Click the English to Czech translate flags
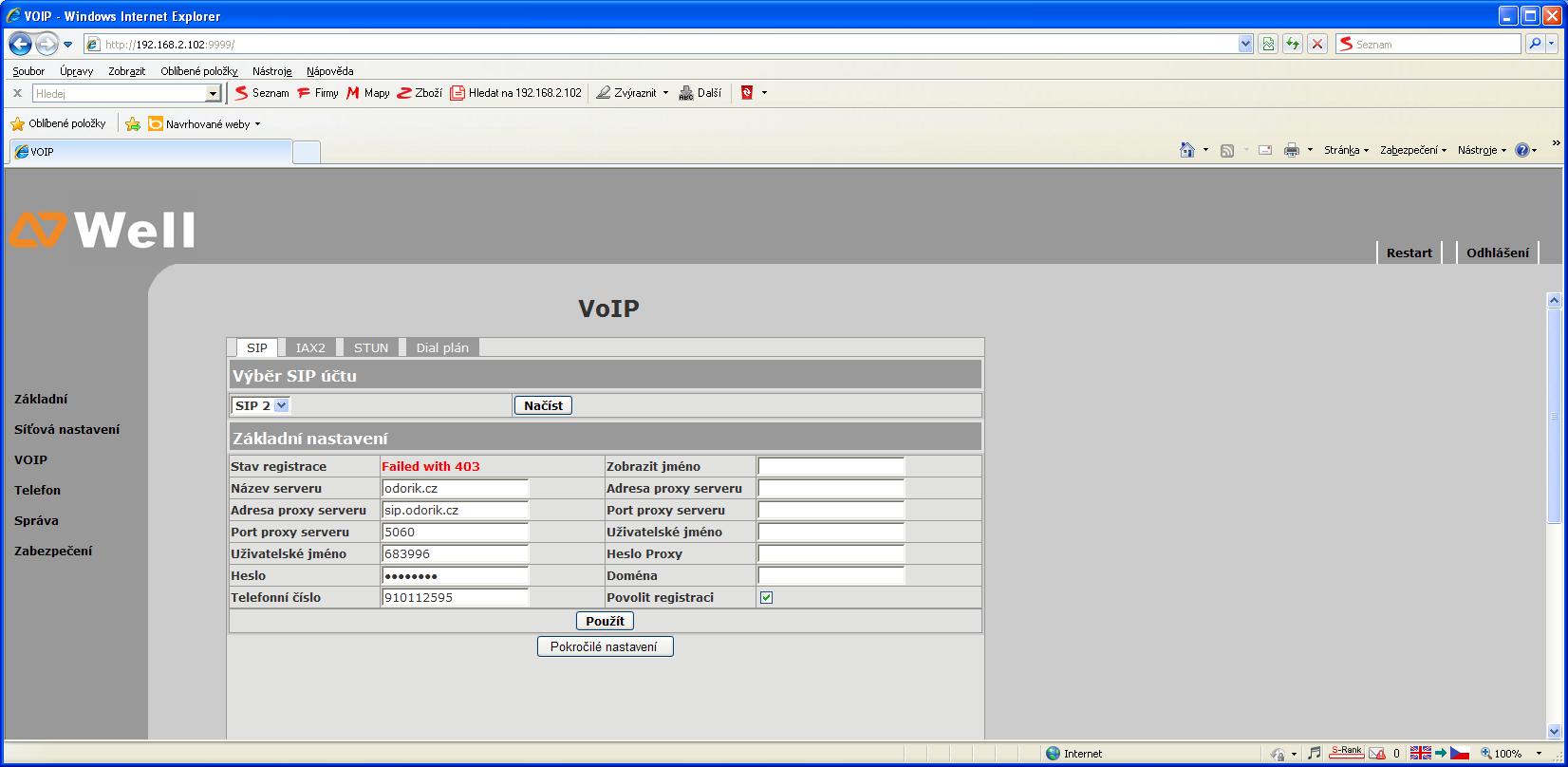This screenshot has height=767, width=1568. pos(1440,753)
